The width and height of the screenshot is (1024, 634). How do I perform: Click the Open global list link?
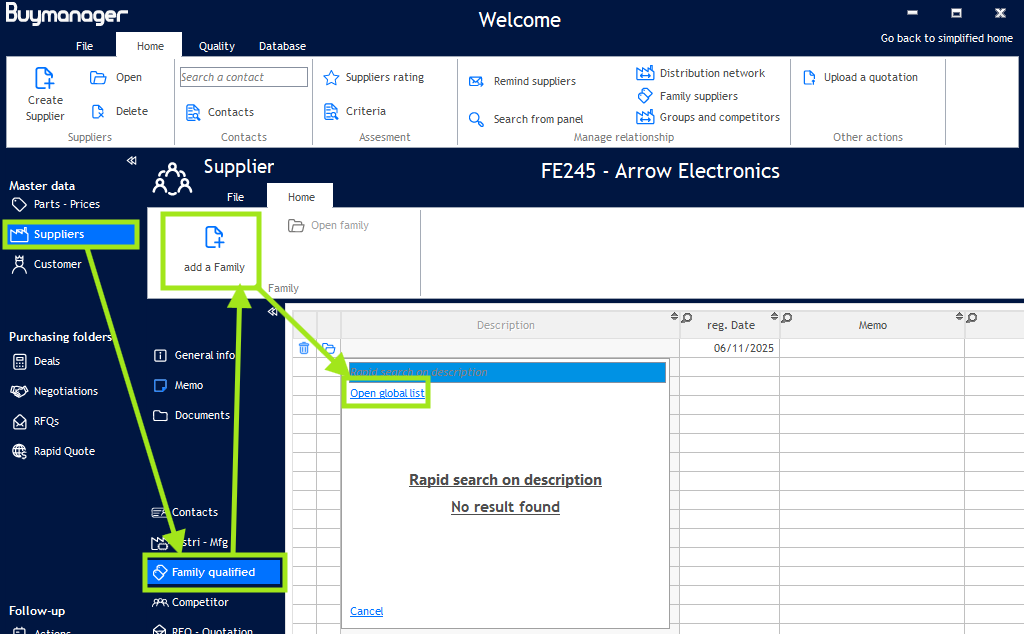point(387,394)
